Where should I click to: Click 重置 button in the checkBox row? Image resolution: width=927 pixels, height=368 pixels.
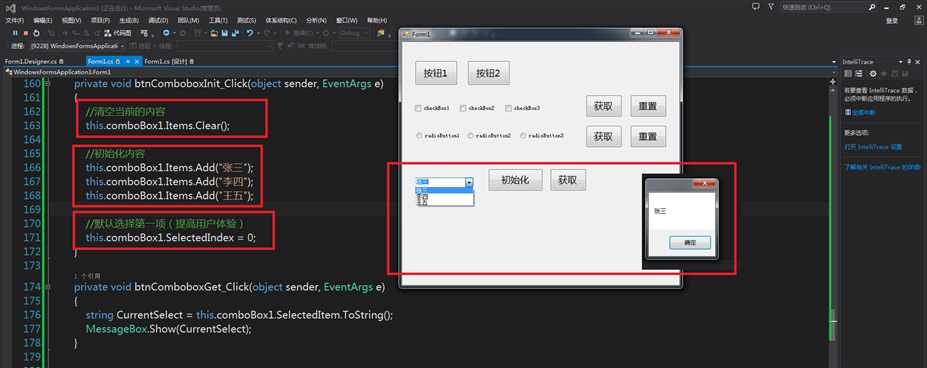648,106
